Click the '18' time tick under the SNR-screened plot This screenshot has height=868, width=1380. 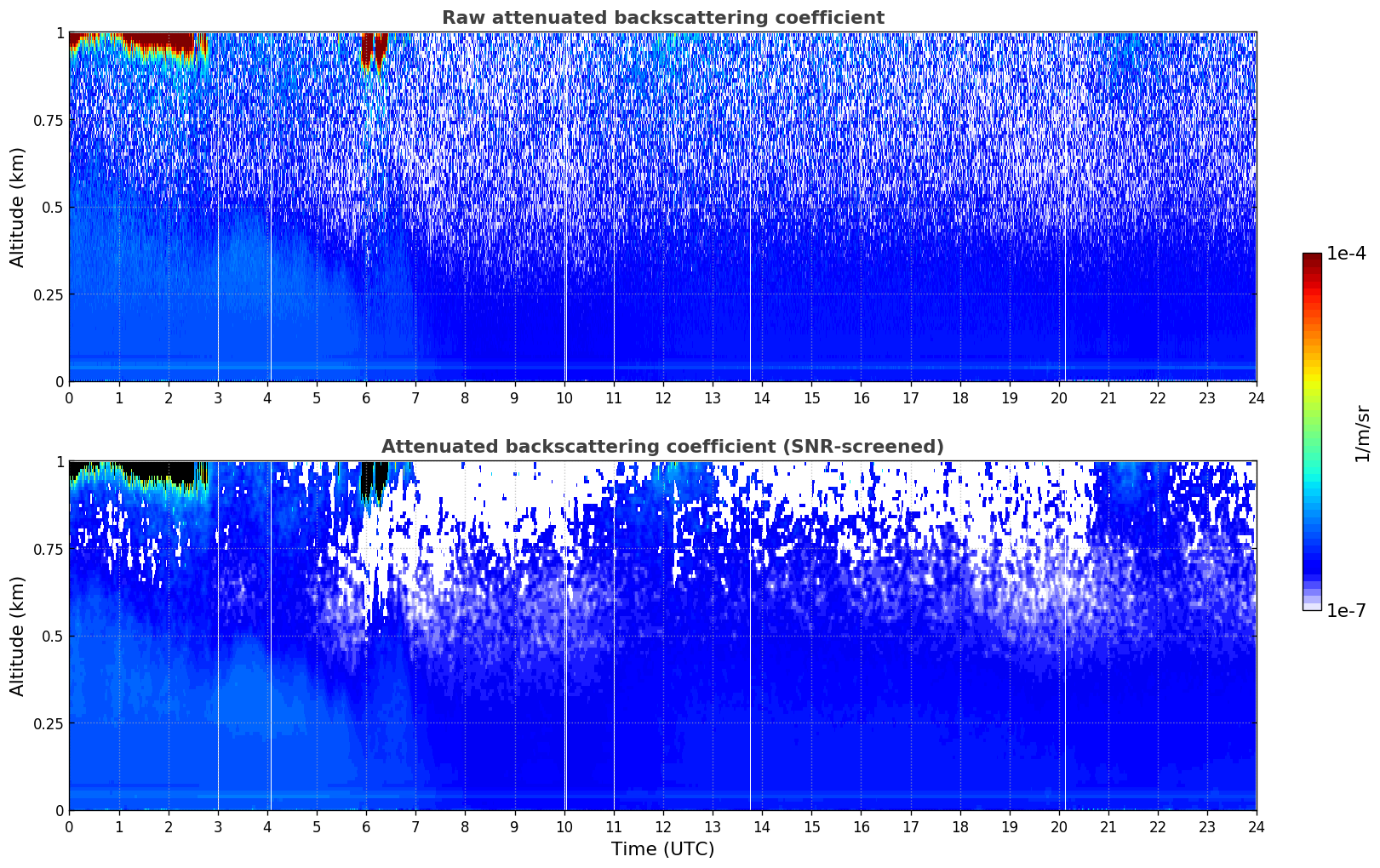click(x=959, y=826)
